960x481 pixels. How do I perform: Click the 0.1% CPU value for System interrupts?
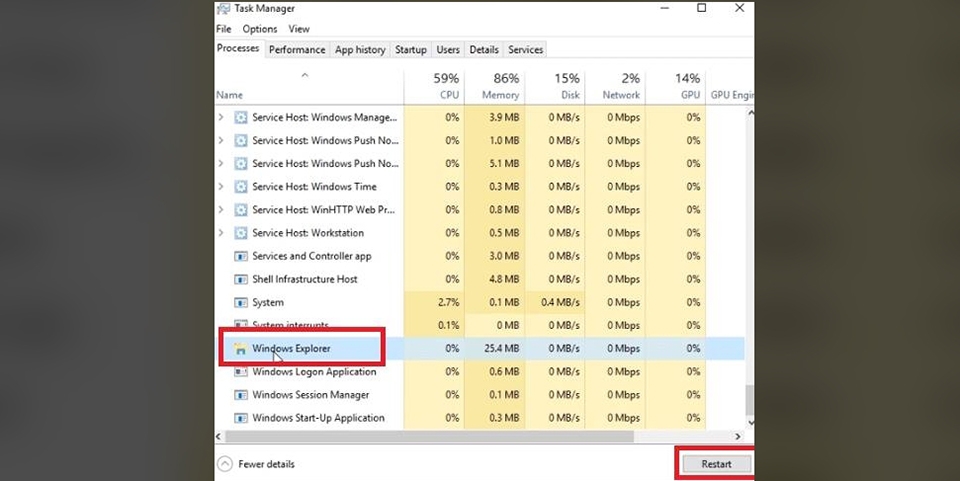[x=449, y=326]
